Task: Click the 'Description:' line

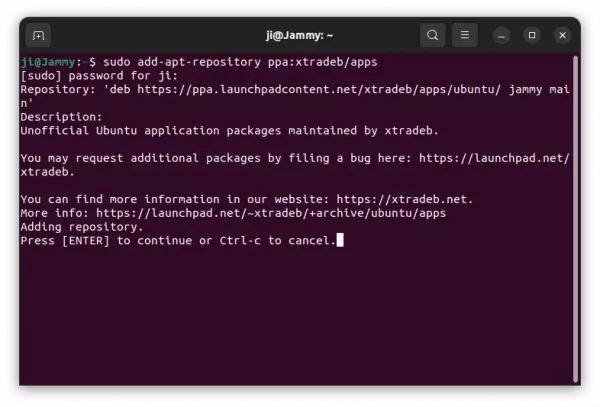Action: tap(62, 117)
